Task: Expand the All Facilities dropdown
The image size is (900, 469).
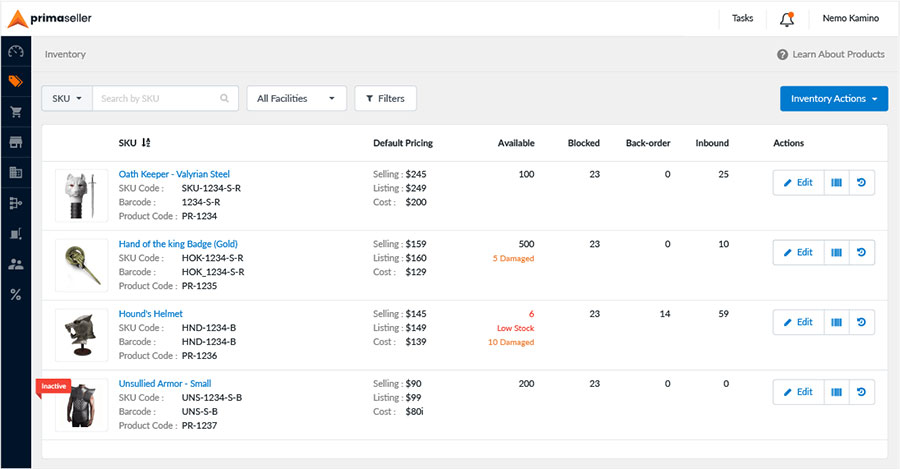Action: click(x=296, y=98)
